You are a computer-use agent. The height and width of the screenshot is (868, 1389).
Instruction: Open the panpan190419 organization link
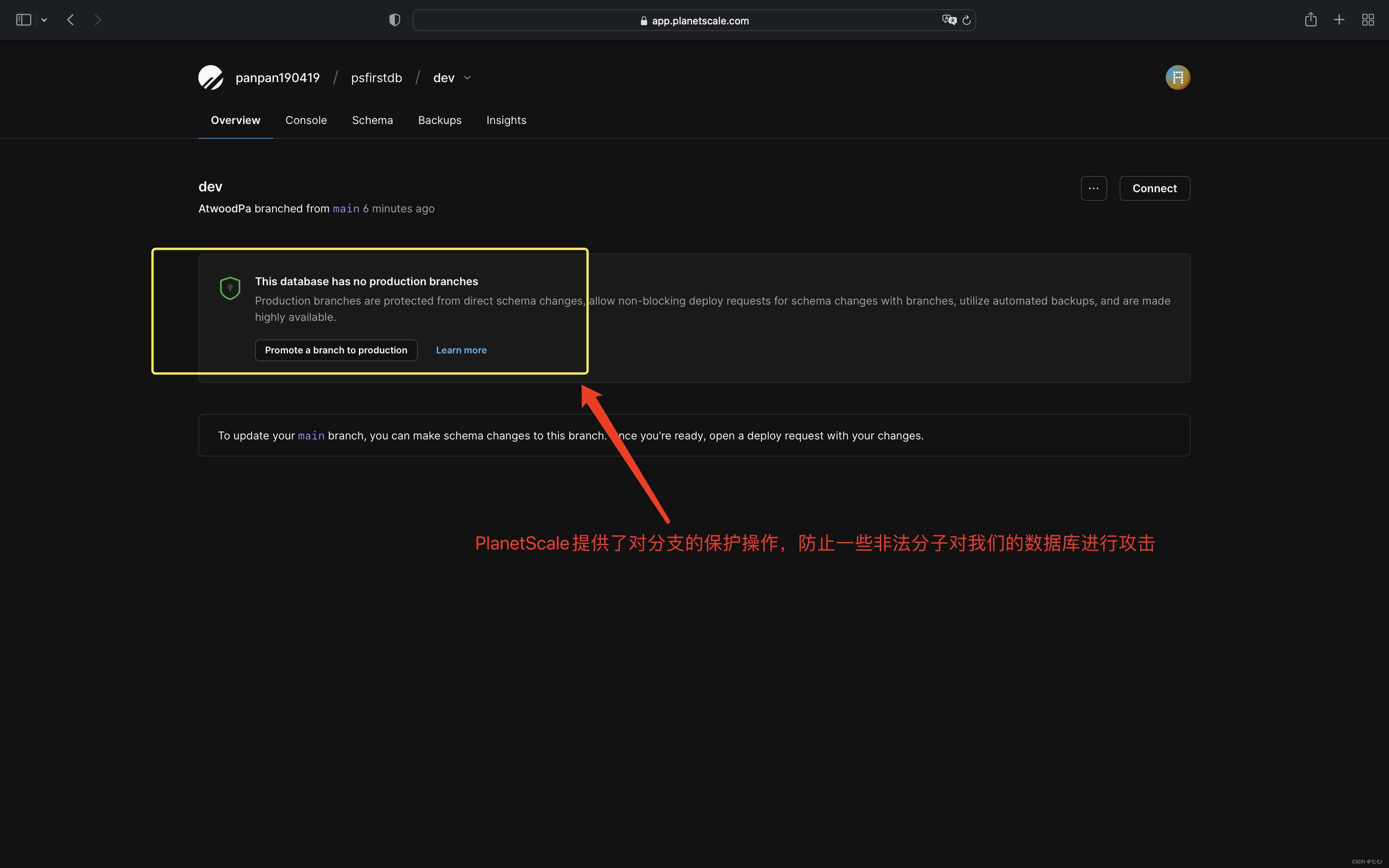277,77
